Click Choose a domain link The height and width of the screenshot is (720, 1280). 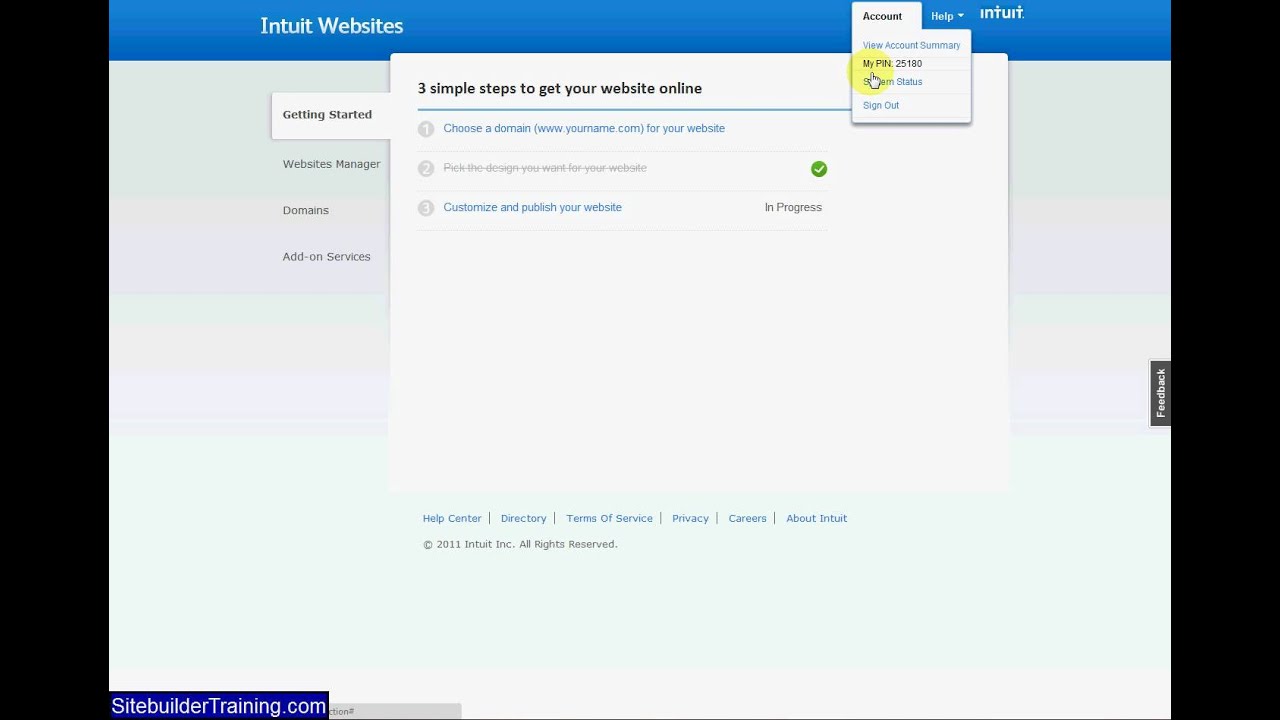tap(584, 128)
